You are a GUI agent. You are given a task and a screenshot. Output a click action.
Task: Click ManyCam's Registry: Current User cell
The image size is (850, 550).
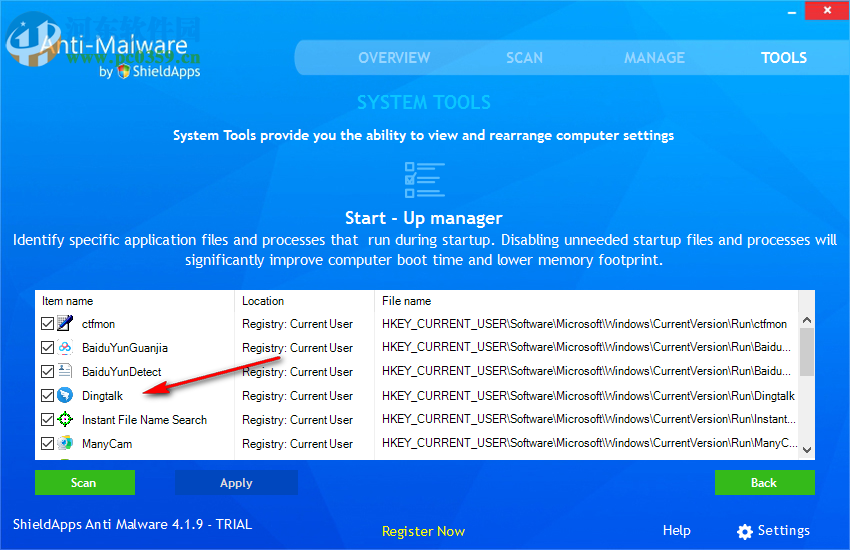click(297, 444)
